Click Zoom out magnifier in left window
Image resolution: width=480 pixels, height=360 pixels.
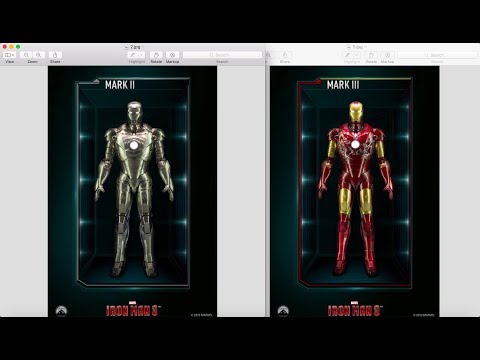click(26, 55)
